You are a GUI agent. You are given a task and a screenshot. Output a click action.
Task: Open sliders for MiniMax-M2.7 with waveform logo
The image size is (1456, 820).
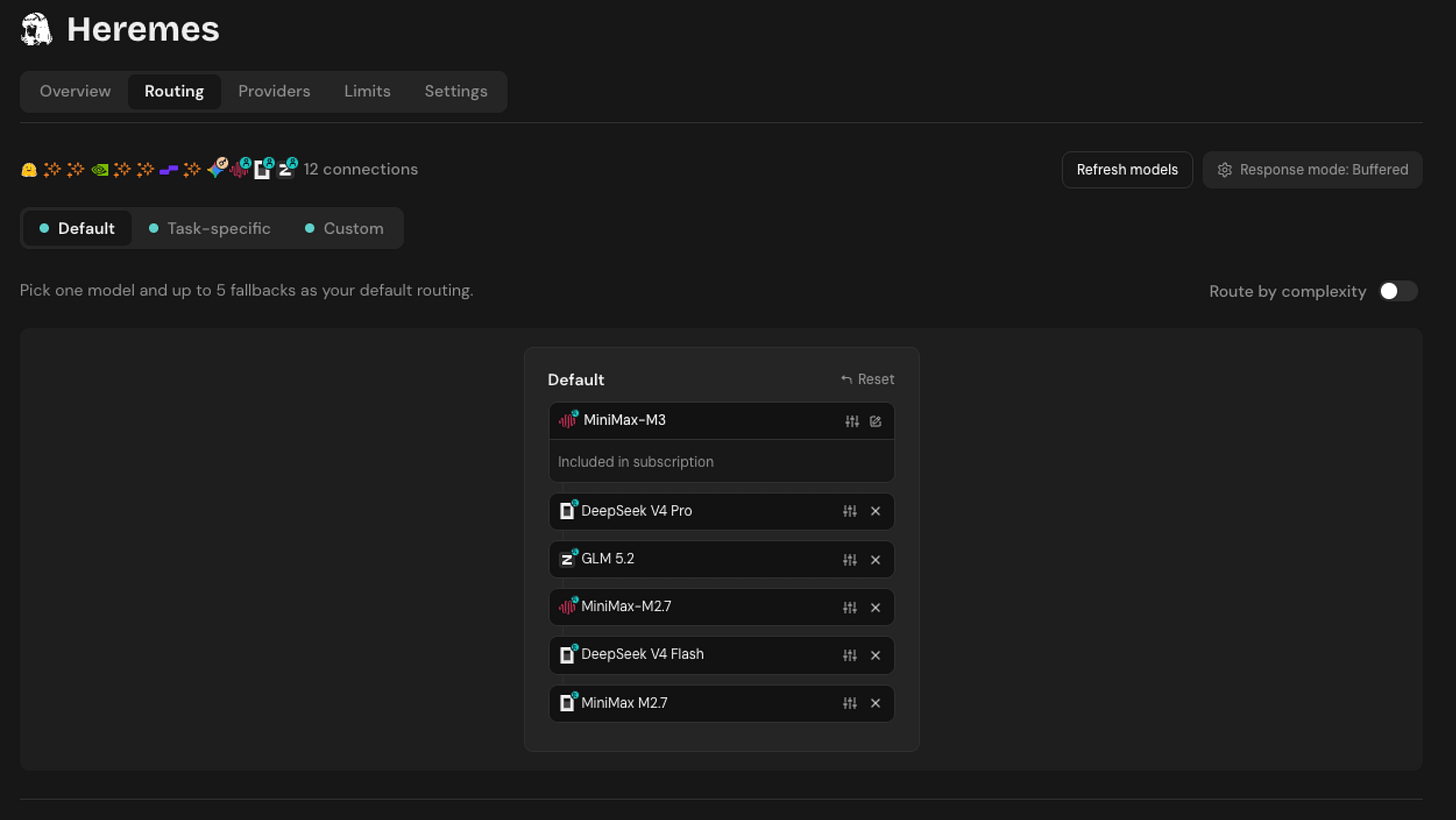tap(850, 607)
